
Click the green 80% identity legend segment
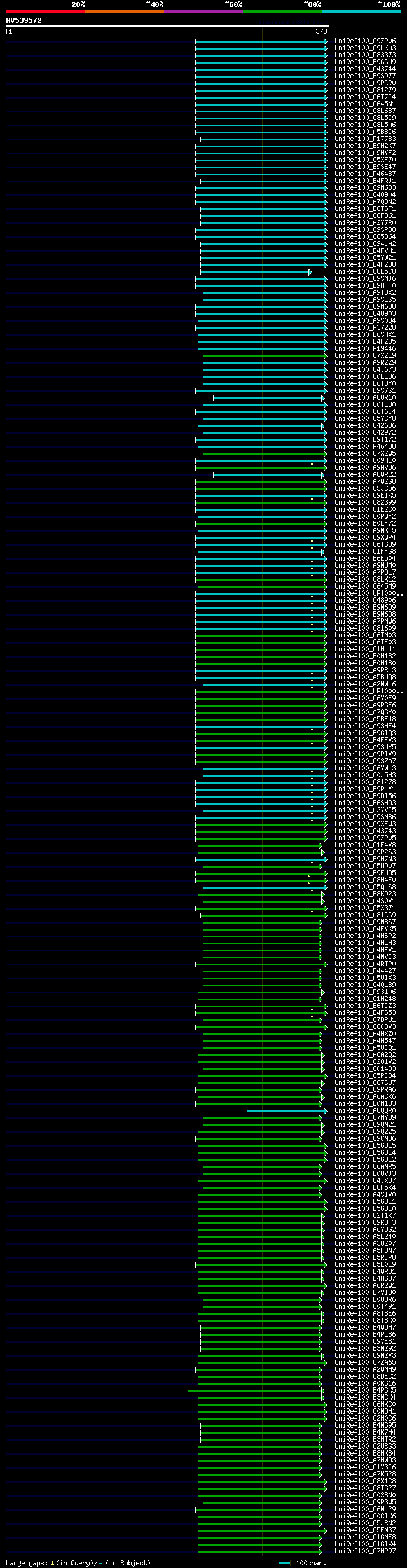282,11
